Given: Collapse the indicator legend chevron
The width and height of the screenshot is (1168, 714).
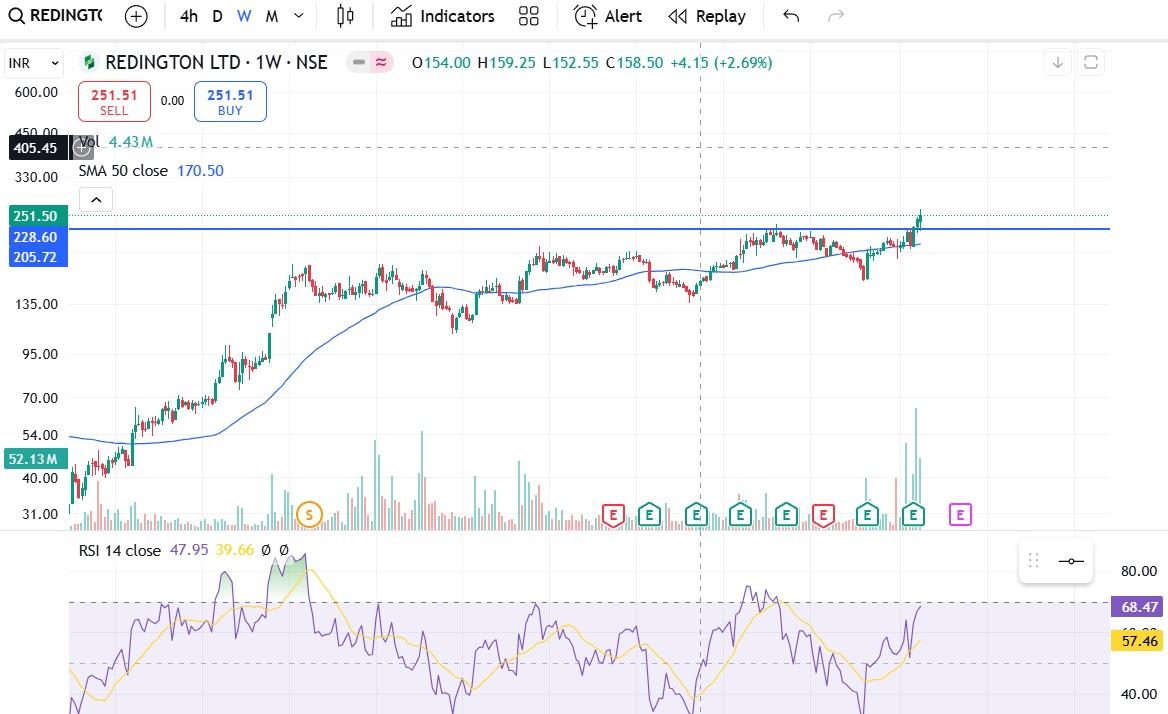Looking at the screenshot, I should (96, 200).
